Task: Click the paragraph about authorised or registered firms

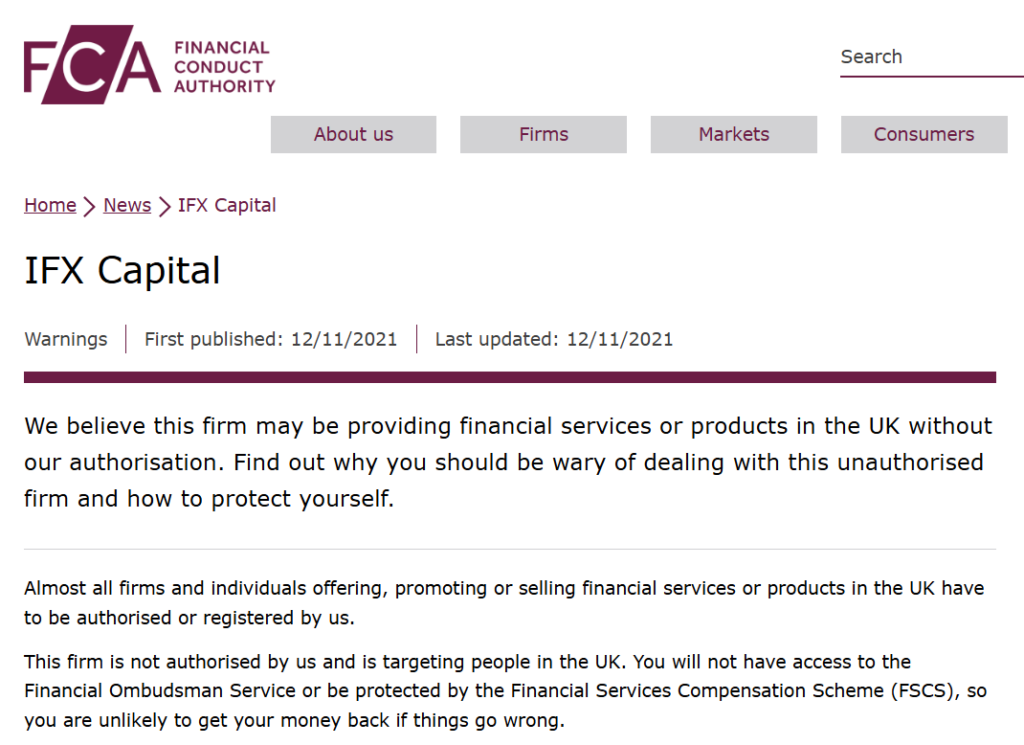Action: [504, 603]
